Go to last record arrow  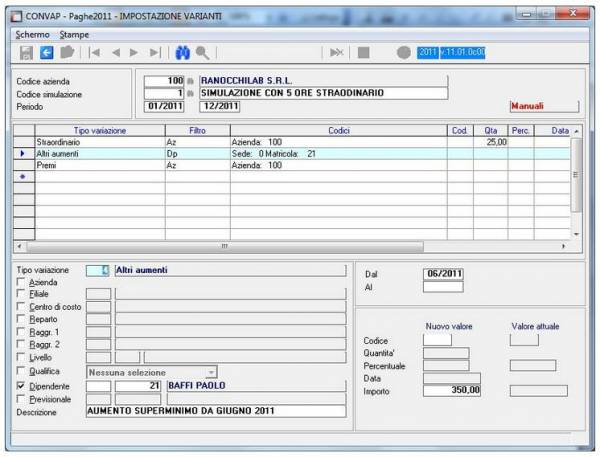(x=155, y=52)
